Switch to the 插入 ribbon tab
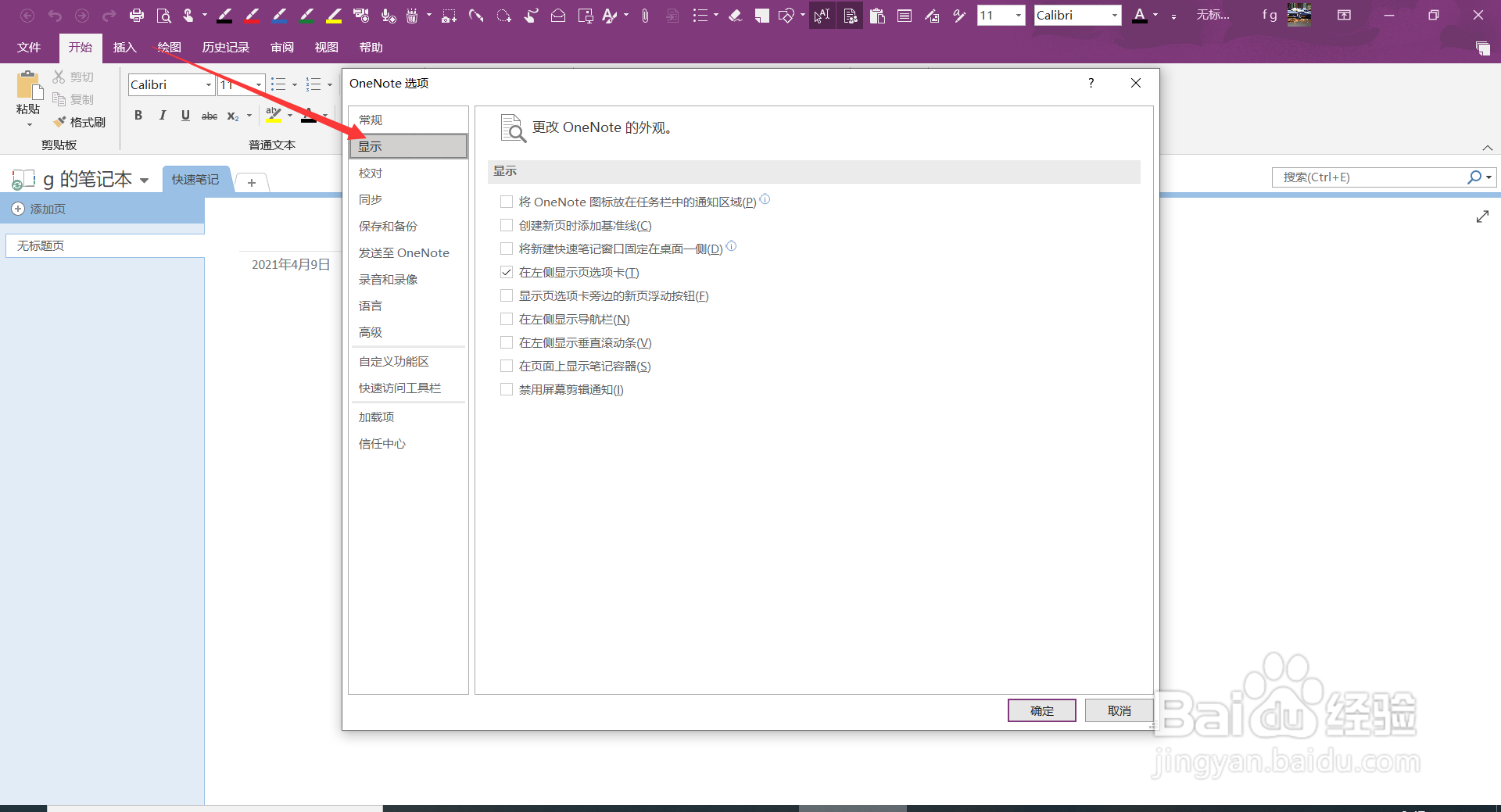Screen dimensions: 1501x812 124,48
